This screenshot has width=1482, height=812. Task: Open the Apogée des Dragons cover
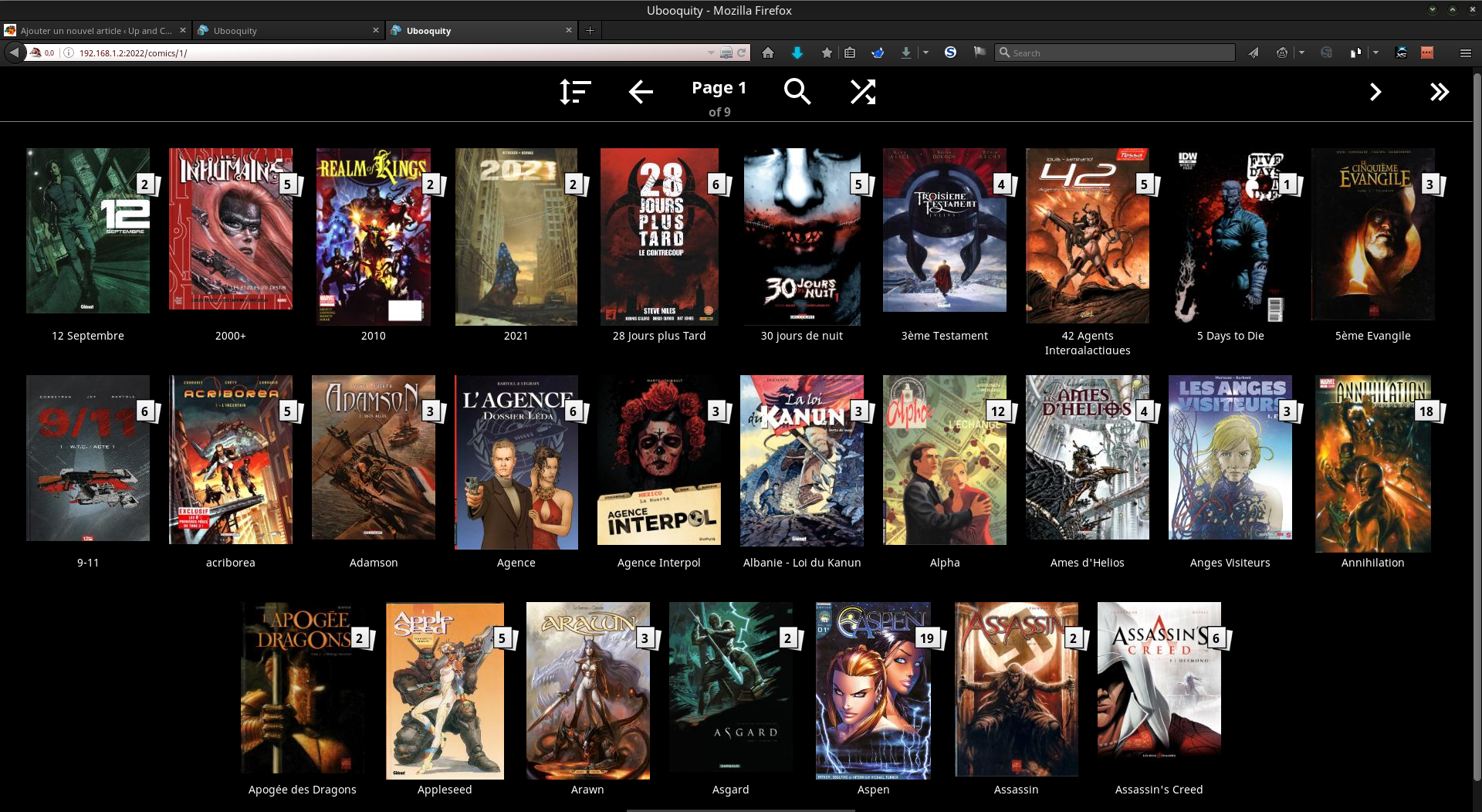(303, 688)
